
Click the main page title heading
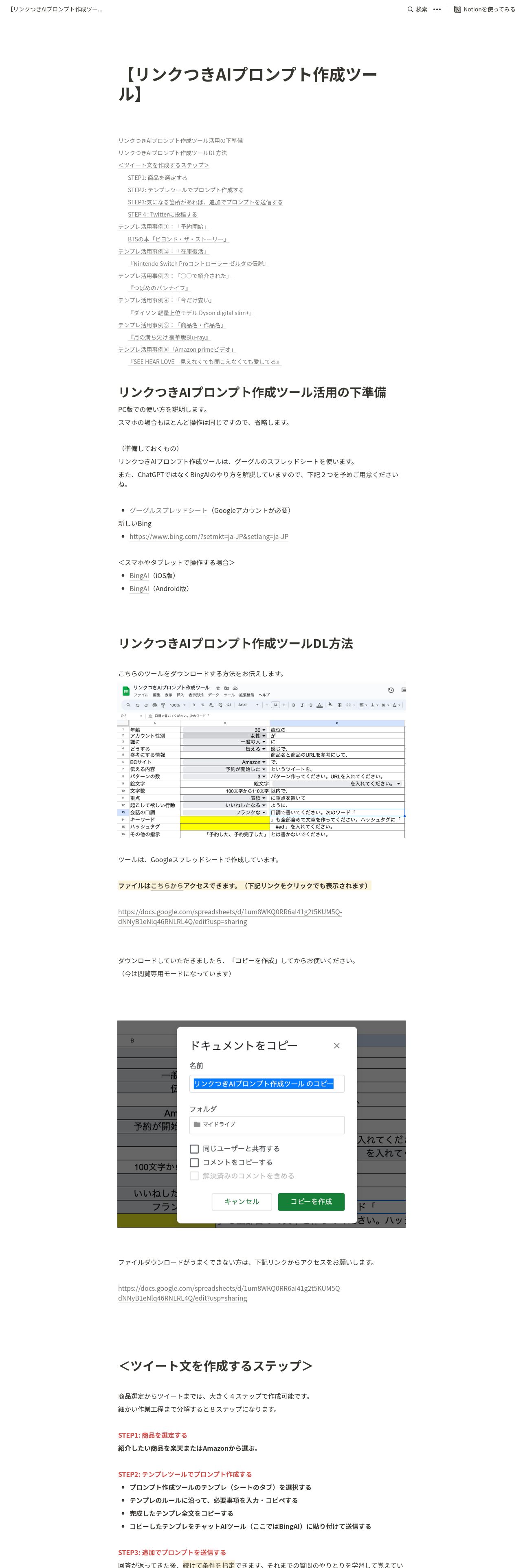point(248,84)
